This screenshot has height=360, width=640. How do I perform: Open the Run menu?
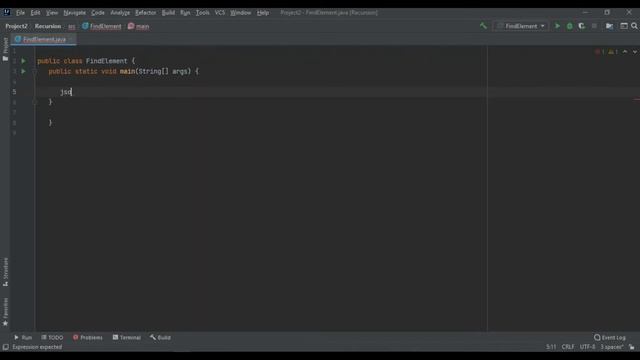pos(185,13)
